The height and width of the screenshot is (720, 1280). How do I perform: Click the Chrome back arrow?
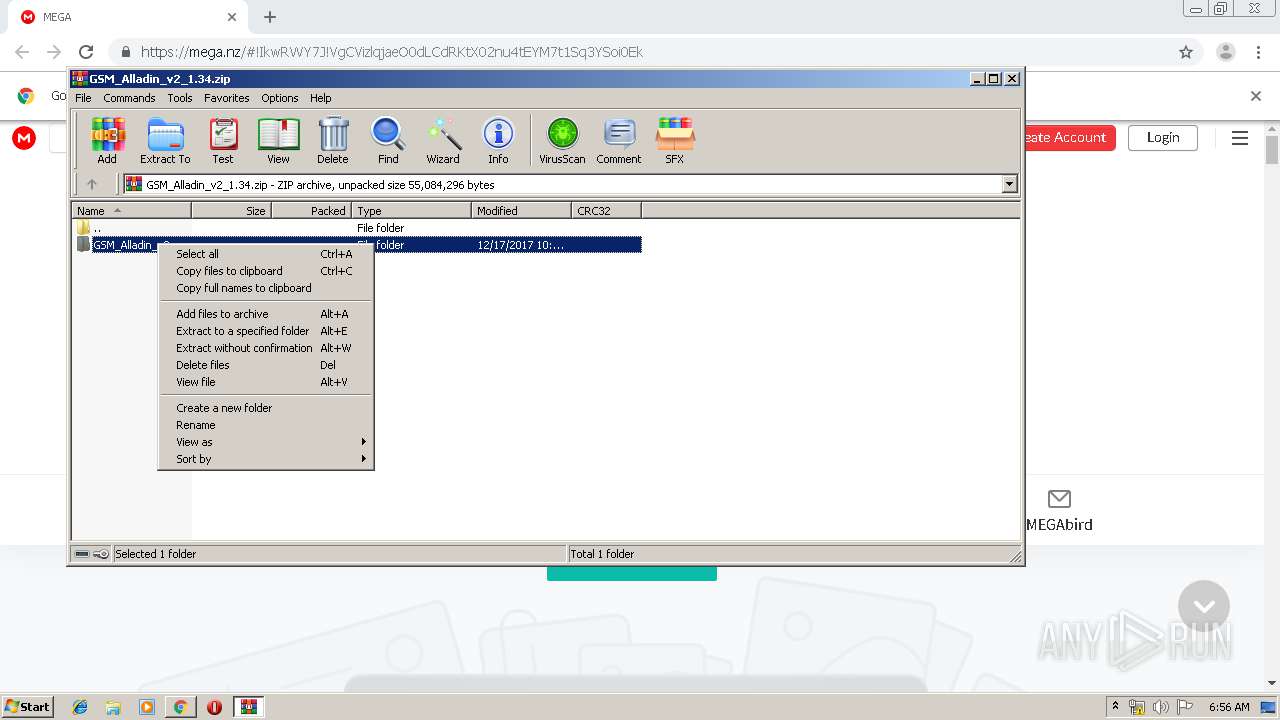22,52
